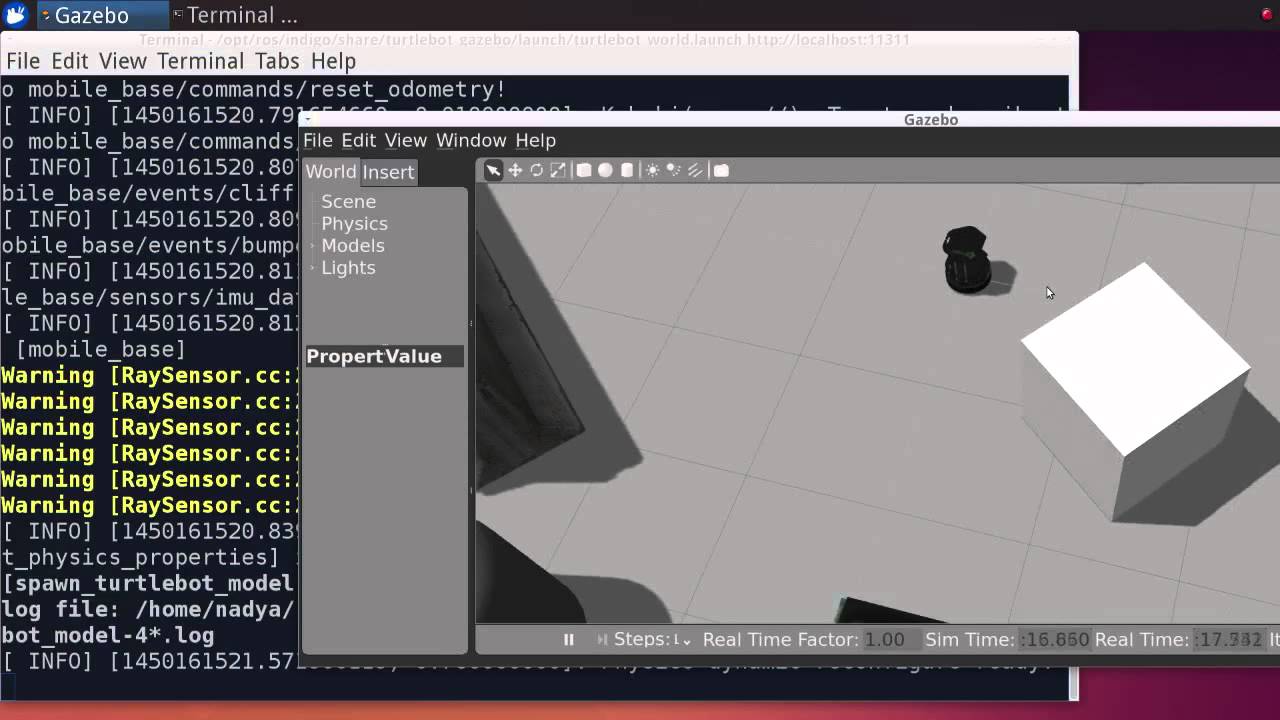Switch to the World tab
1280x720 pixels.
pyautogui.click(x=330, y=171)
